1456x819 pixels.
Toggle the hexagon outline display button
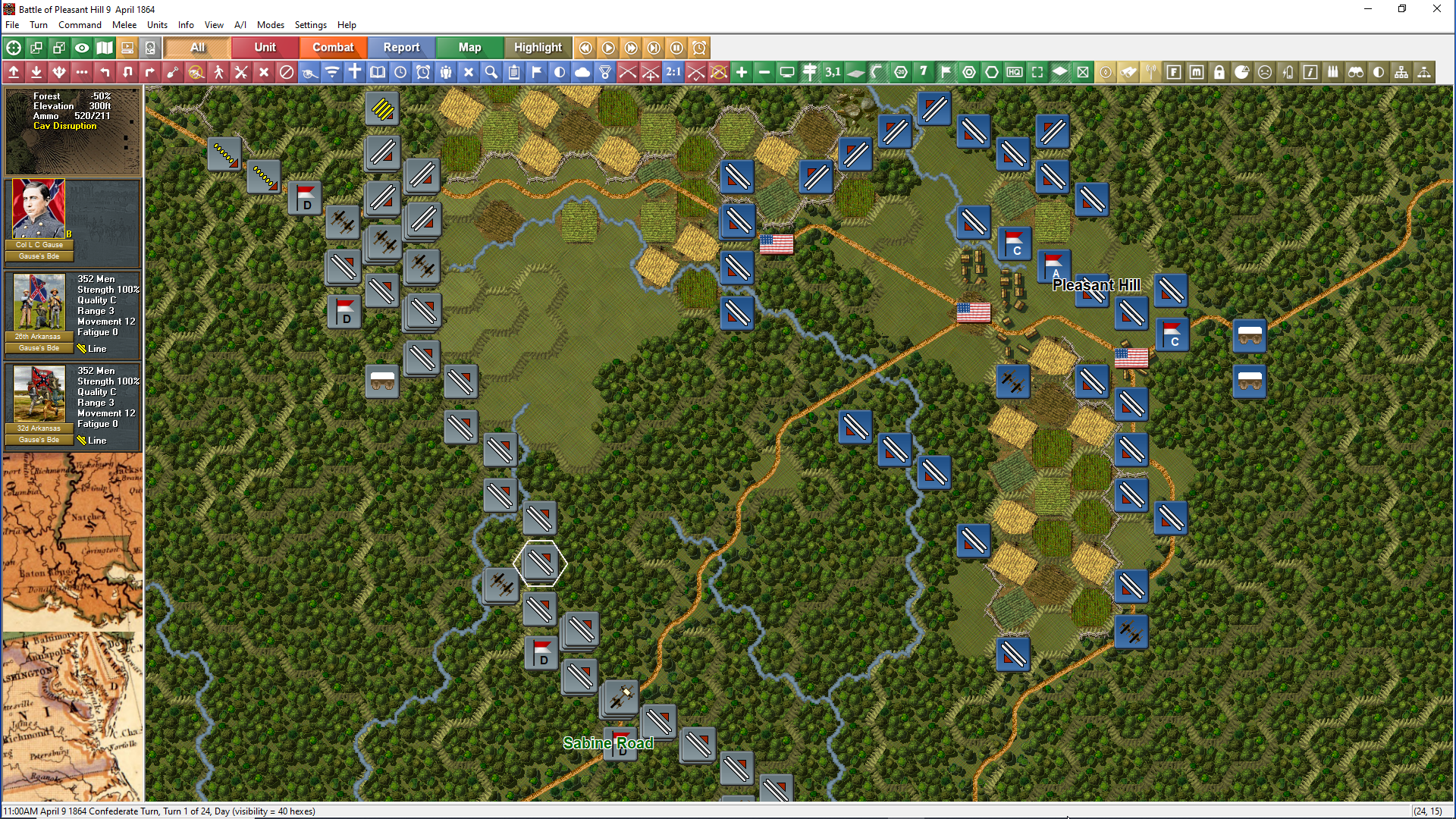pyautogui.click(x=992, y=72)
